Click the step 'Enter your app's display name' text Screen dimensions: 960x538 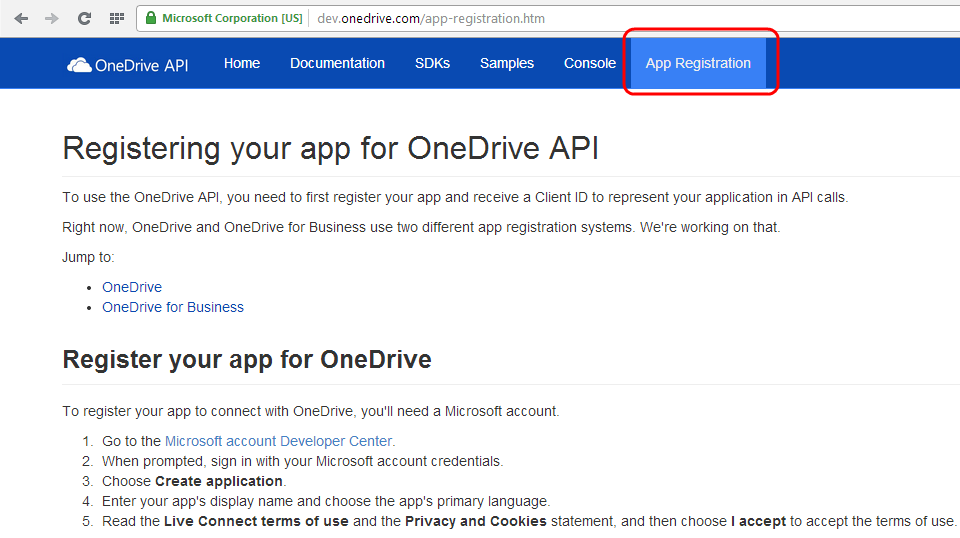tap(326, 501)
